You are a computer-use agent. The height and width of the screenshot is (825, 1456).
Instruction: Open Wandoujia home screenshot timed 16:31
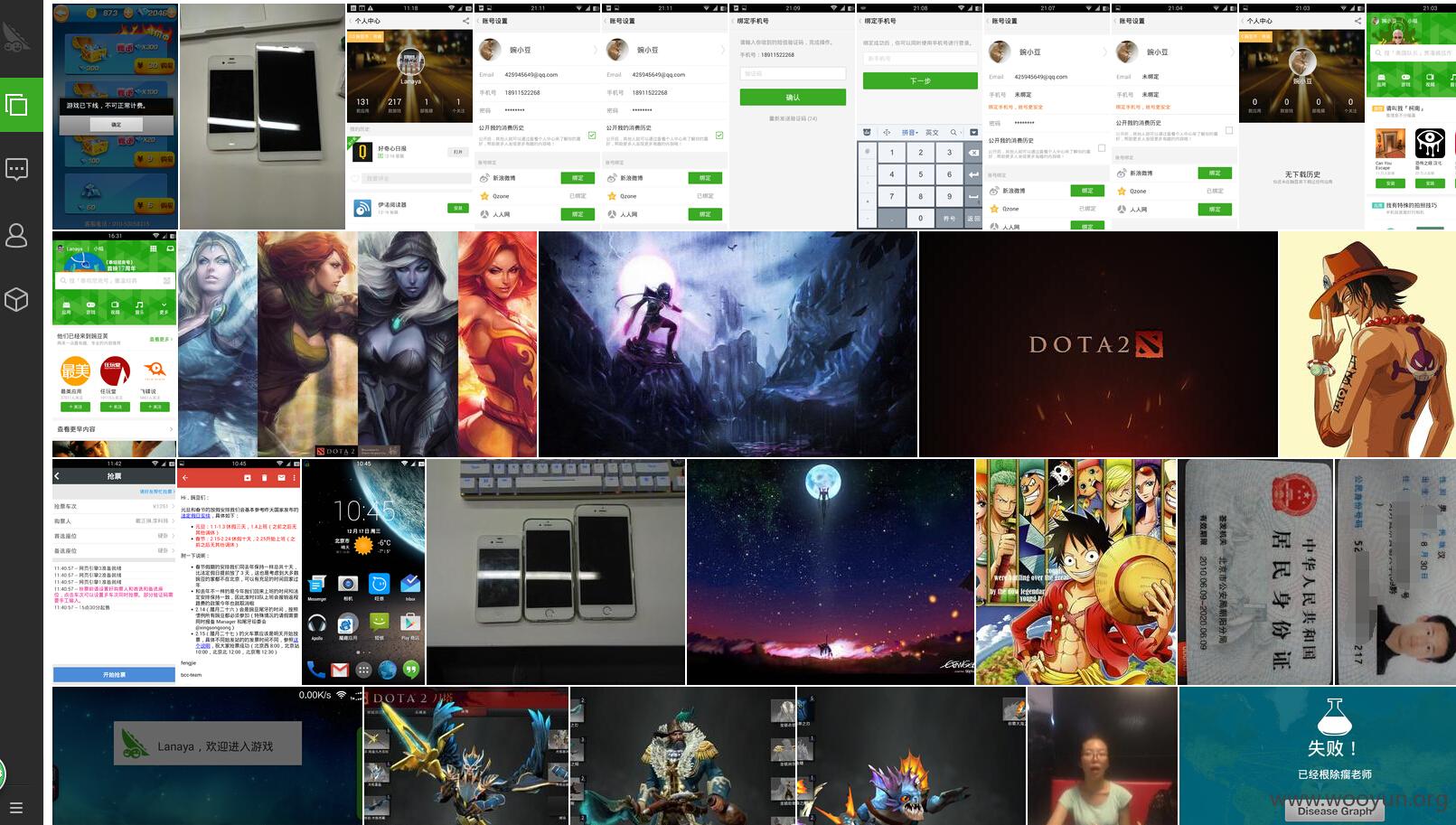click(x=114, y=344)
